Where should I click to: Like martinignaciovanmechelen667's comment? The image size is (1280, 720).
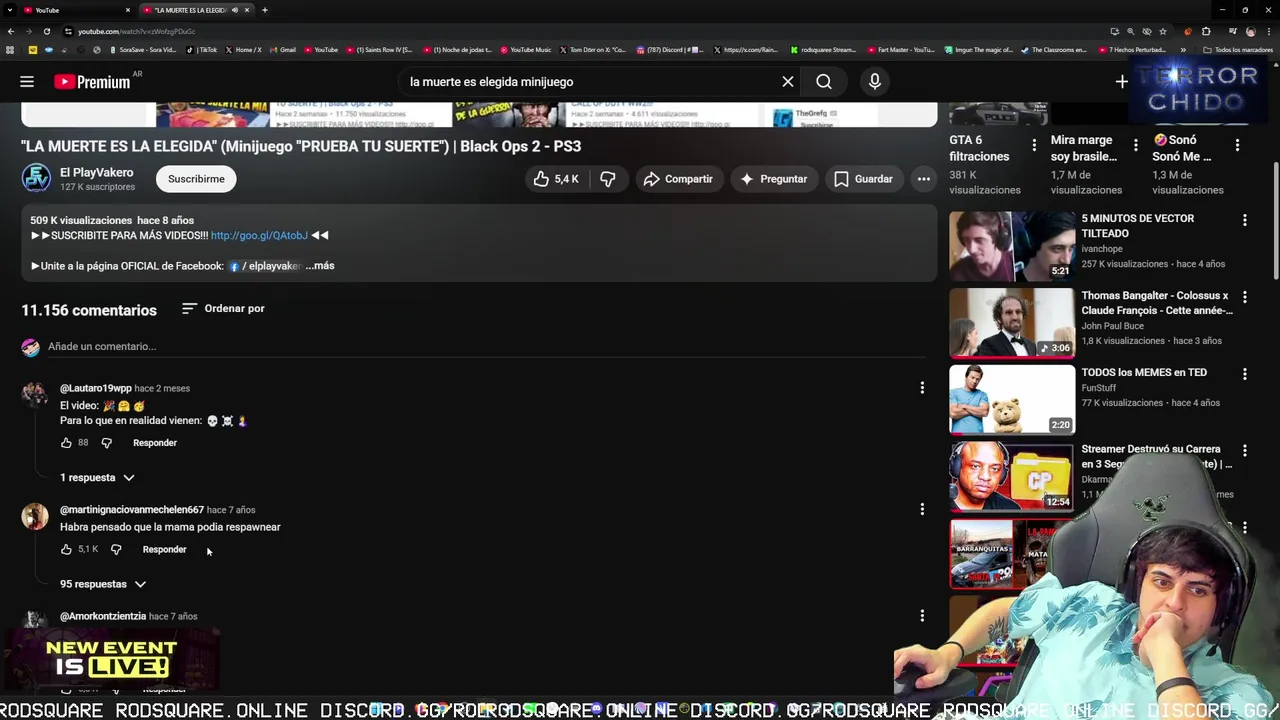tap(66, 549)
